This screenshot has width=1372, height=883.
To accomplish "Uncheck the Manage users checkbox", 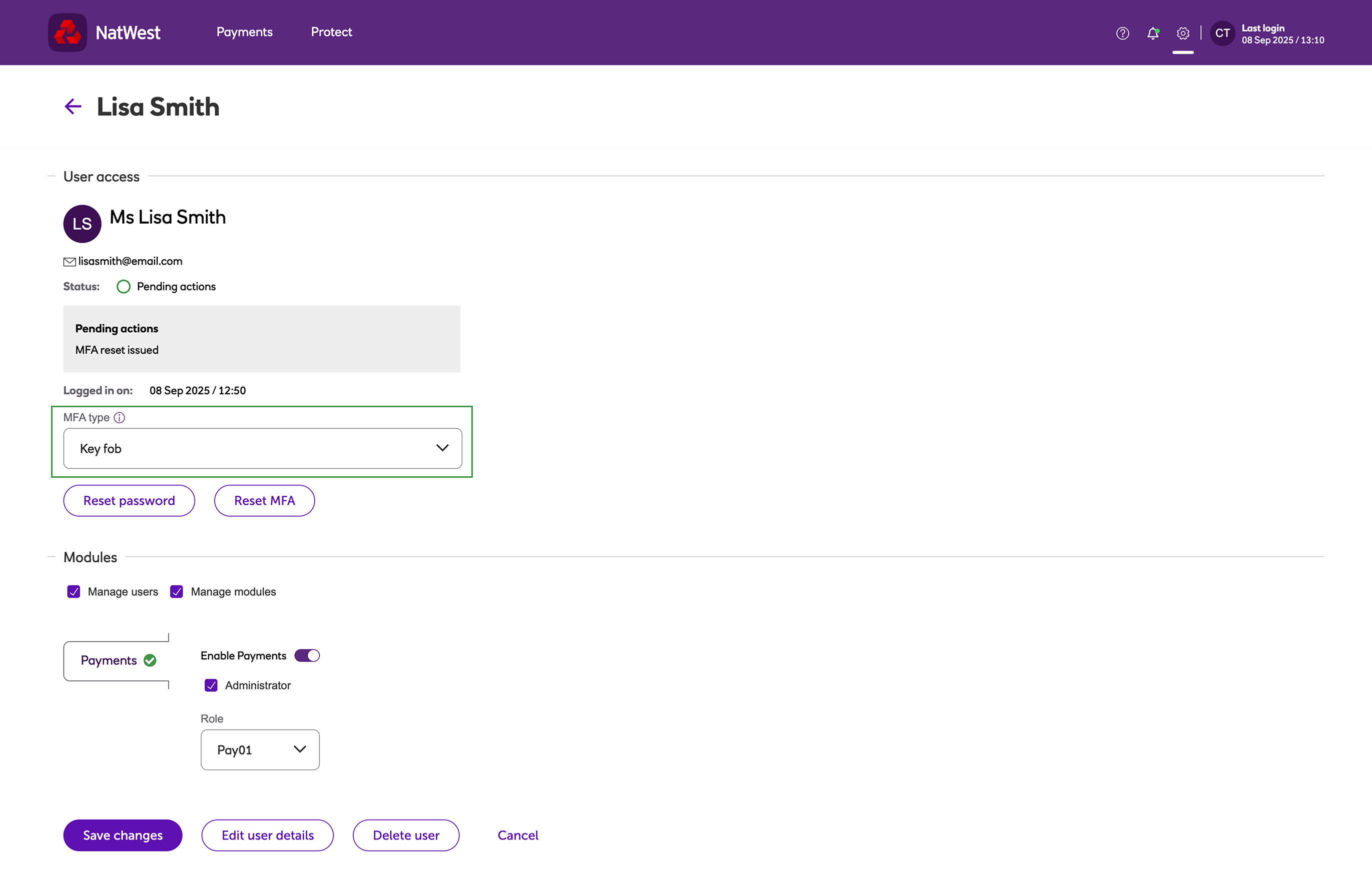I will click(x=74, y=592).
